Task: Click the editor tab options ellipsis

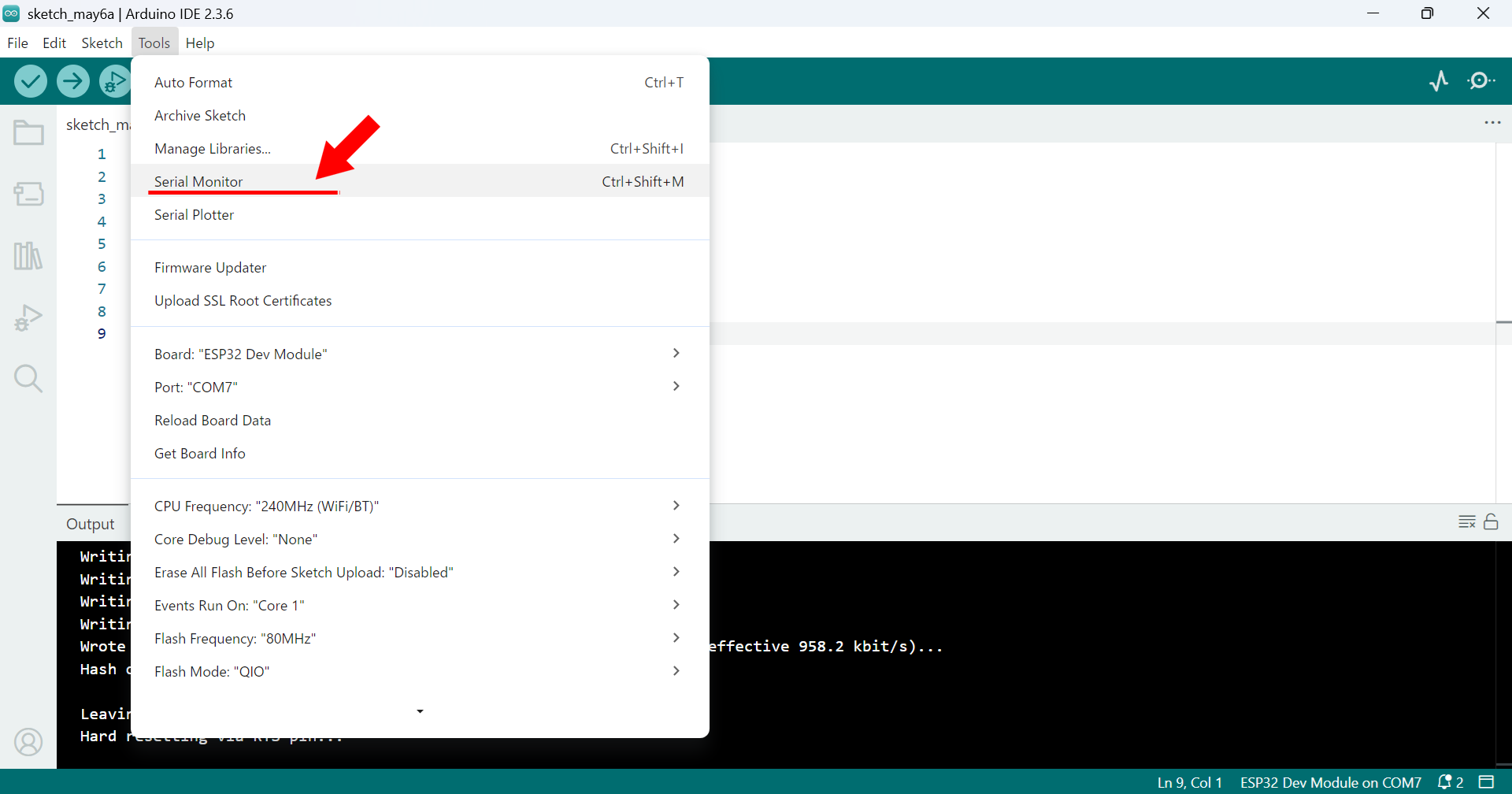Action: [x=1492, y=123]
